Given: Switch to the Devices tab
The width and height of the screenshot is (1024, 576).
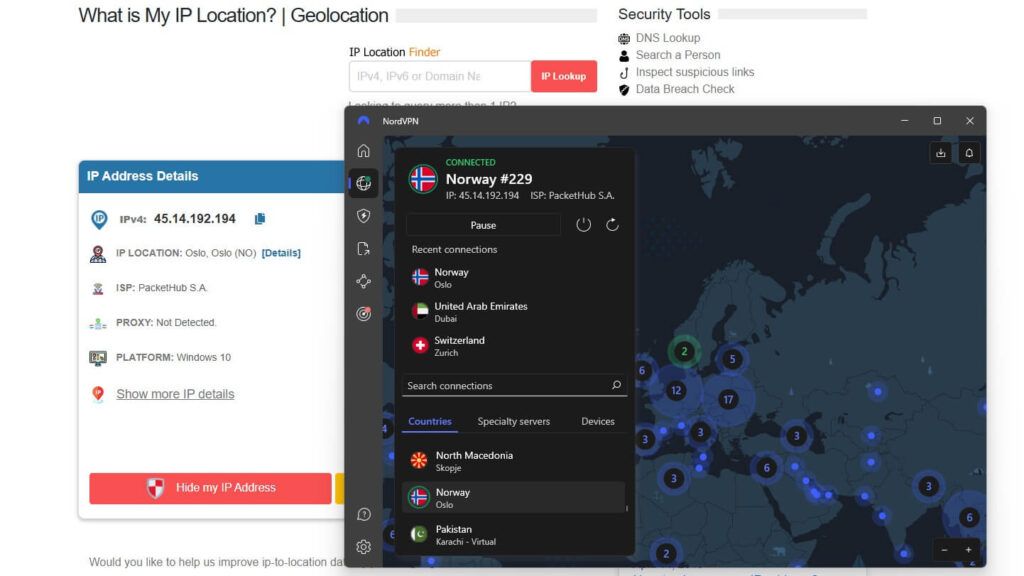Looking at the screenshot, I should [x=598, y=421].
